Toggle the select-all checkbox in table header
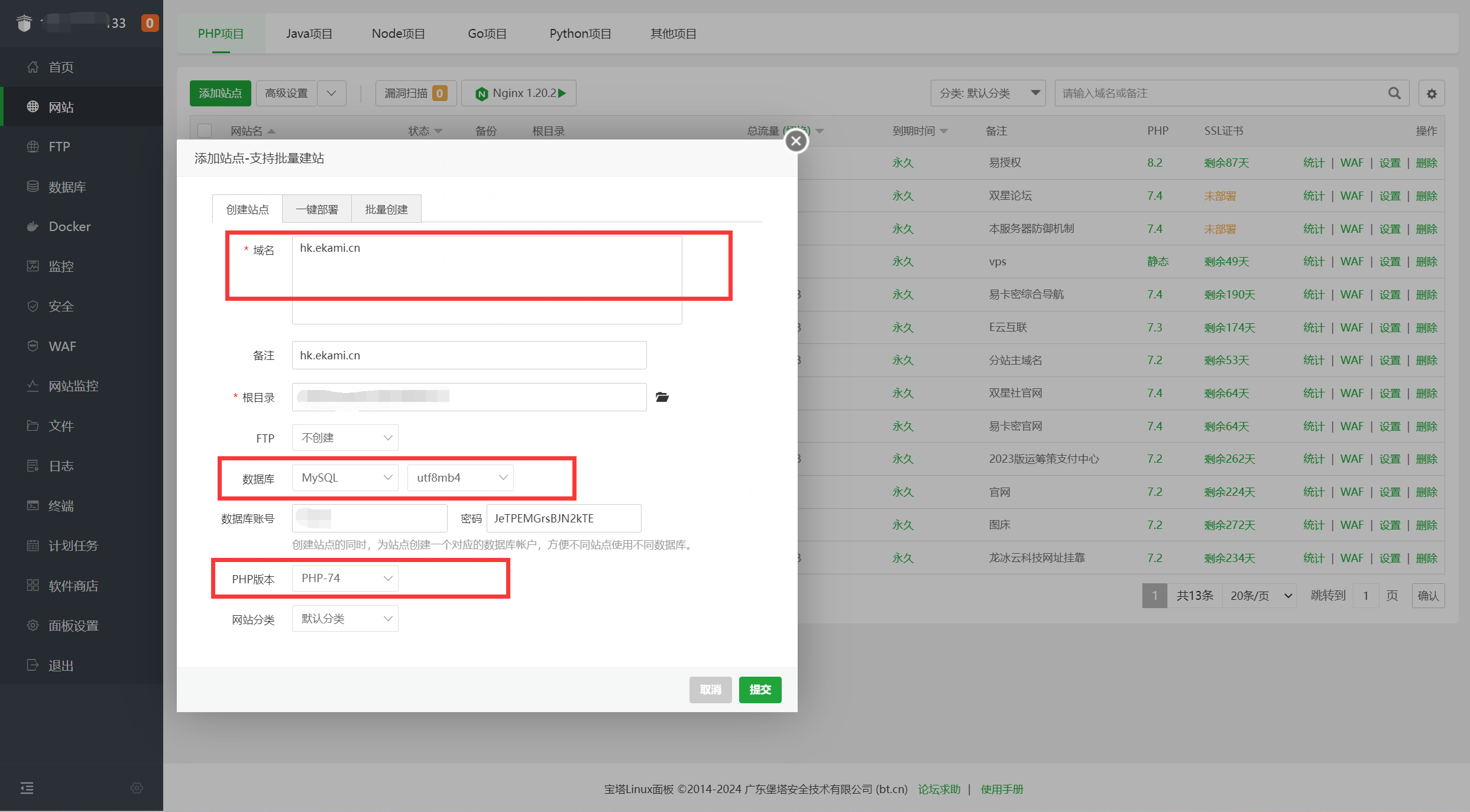This screenshot has height=812, width=1470. (205, 131)
